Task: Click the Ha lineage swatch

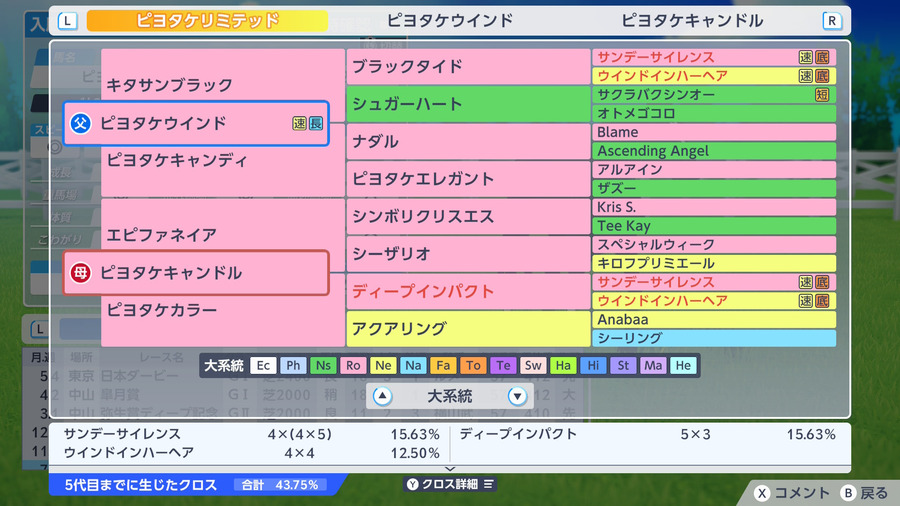Action: pos(563,365)
